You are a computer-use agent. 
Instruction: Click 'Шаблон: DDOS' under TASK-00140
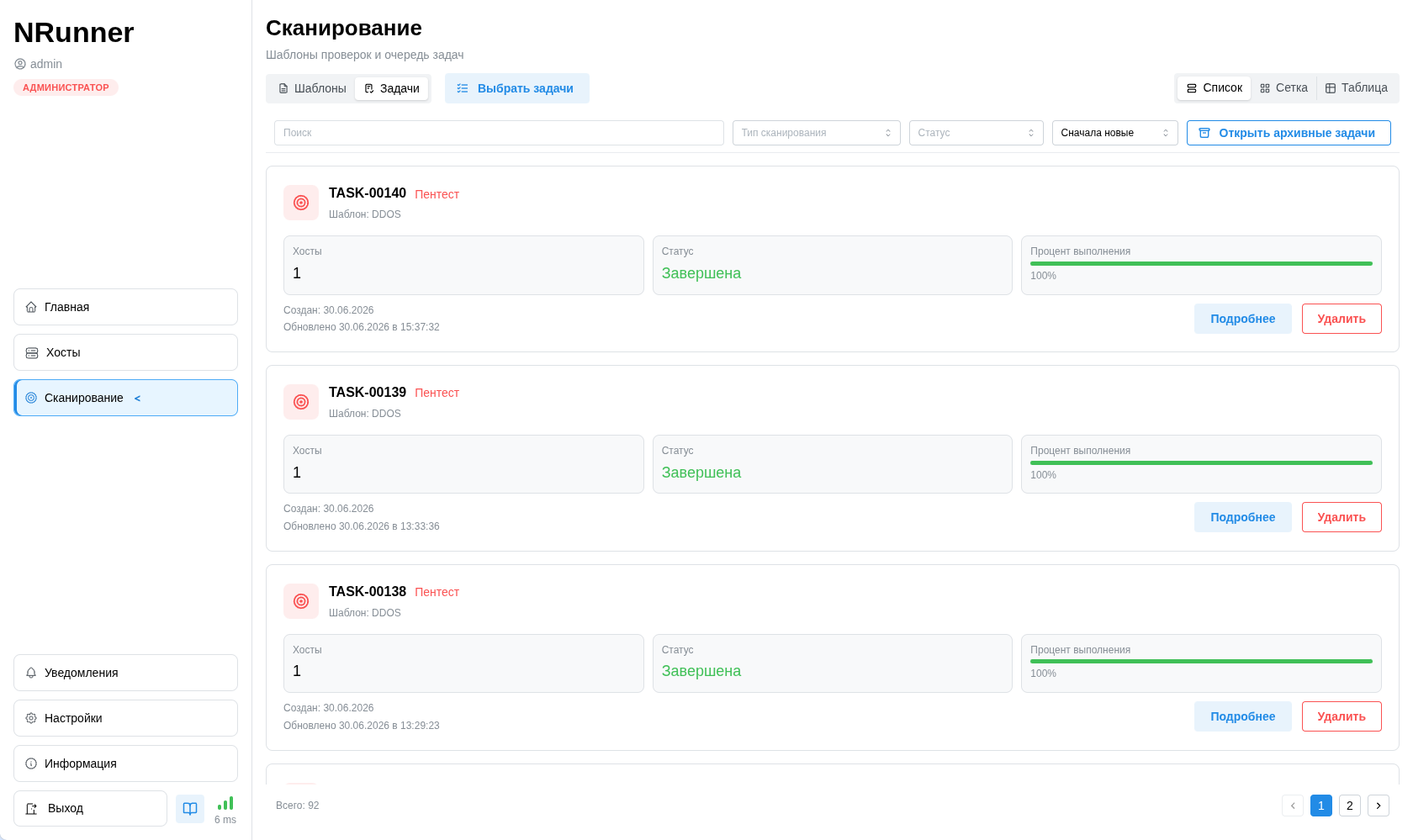click(x=365, y=214)
